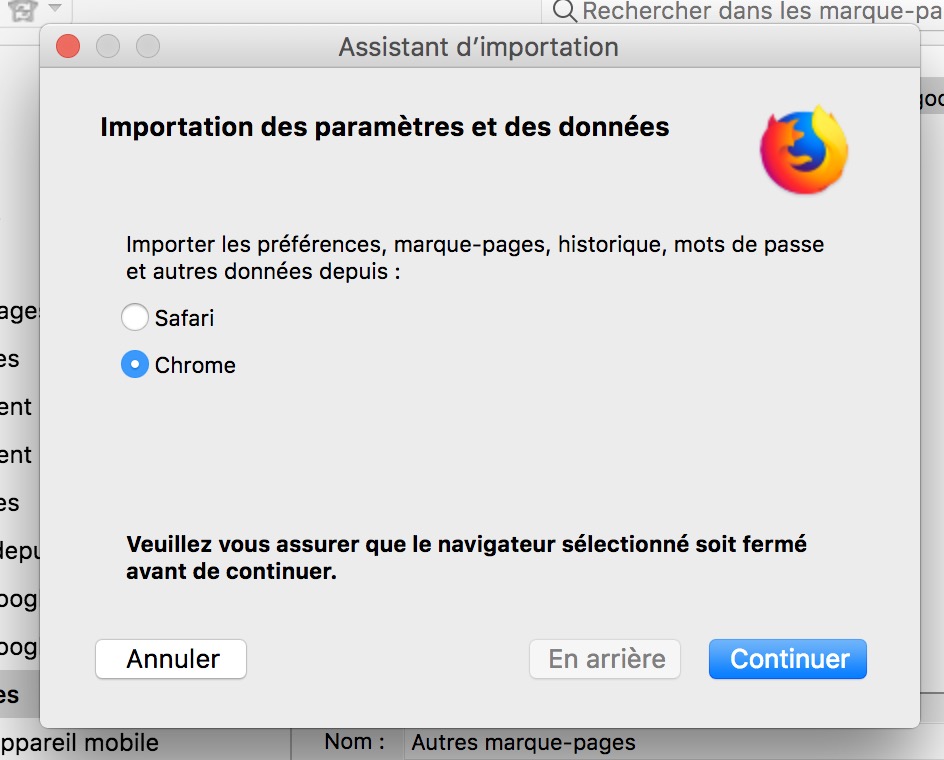
Task: Click the greyed minimize button of the dialog
Action: (x=108, y=46)
